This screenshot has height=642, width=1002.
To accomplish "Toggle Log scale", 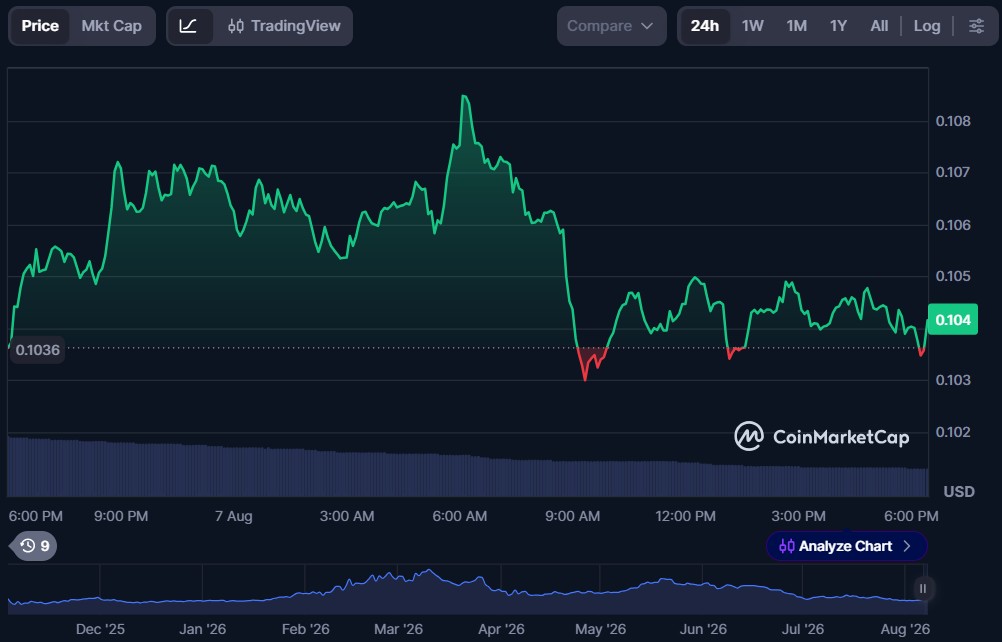I will 927,26.
